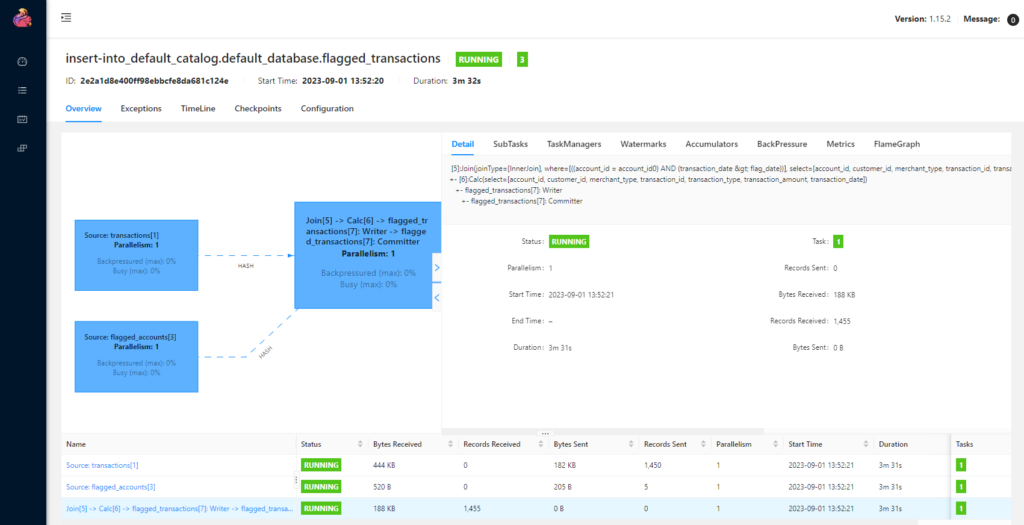Select the Source: flagged_accounts[3] graph node

point(136,356)
